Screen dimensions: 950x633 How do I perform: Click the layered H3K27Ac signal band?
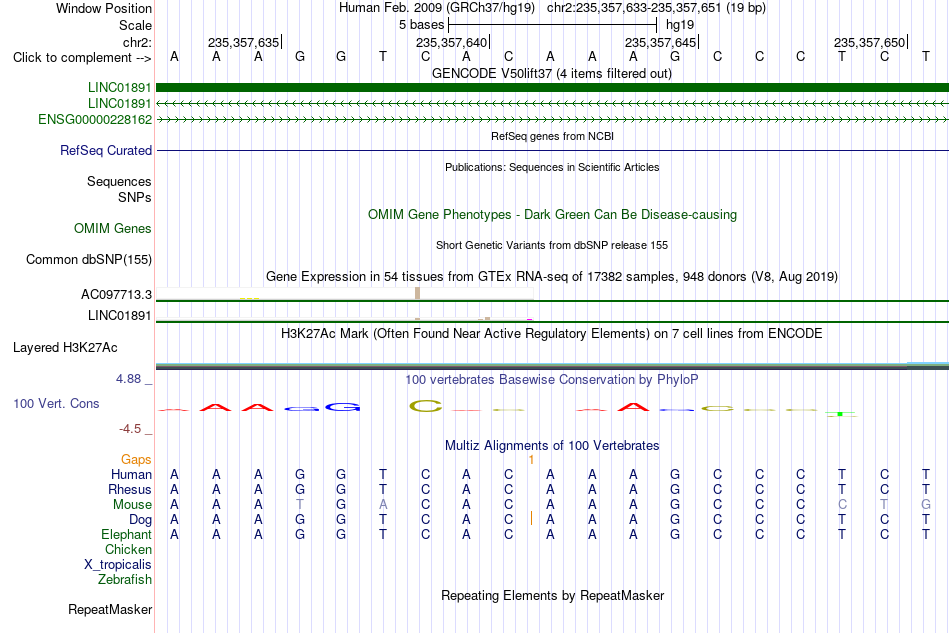click(552, 366)
